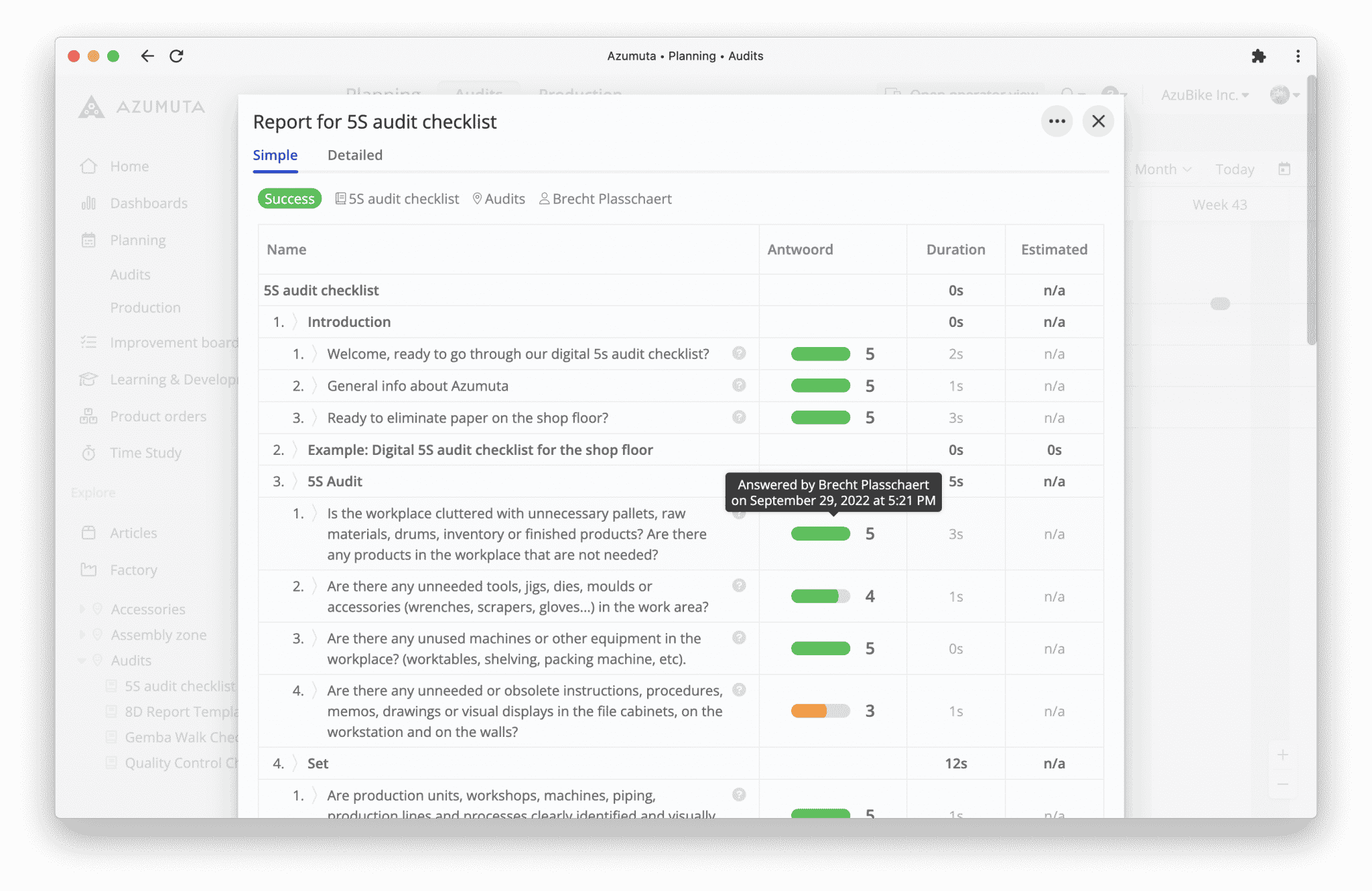Open the Factory section
The image size is (1372, 891).
point(134,569)
